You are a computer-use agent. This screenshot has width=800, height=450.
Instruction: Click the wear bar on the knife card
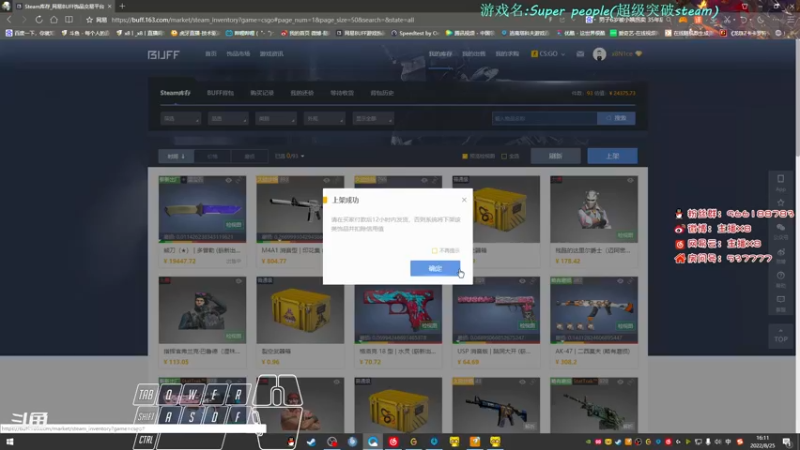pos(202,241)
